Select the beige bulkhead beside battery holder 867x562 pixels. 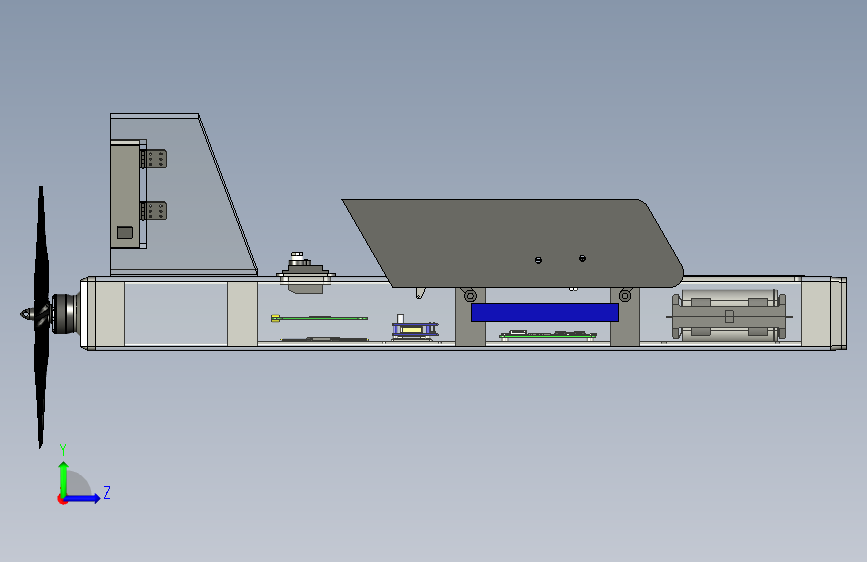click(x=816, y=314)
